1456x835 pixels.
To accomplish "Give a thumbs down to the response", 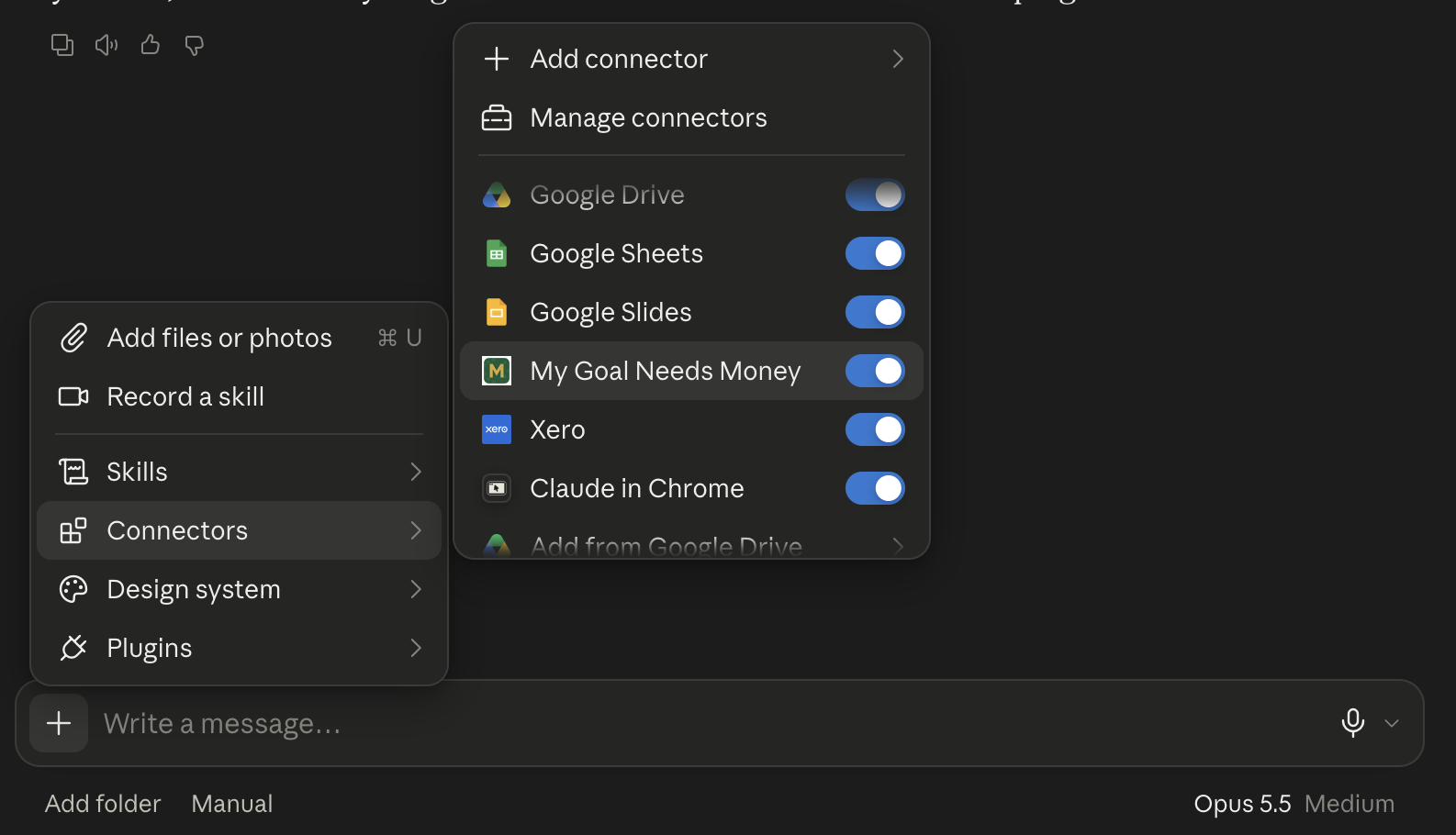I will tap(194, 45).
